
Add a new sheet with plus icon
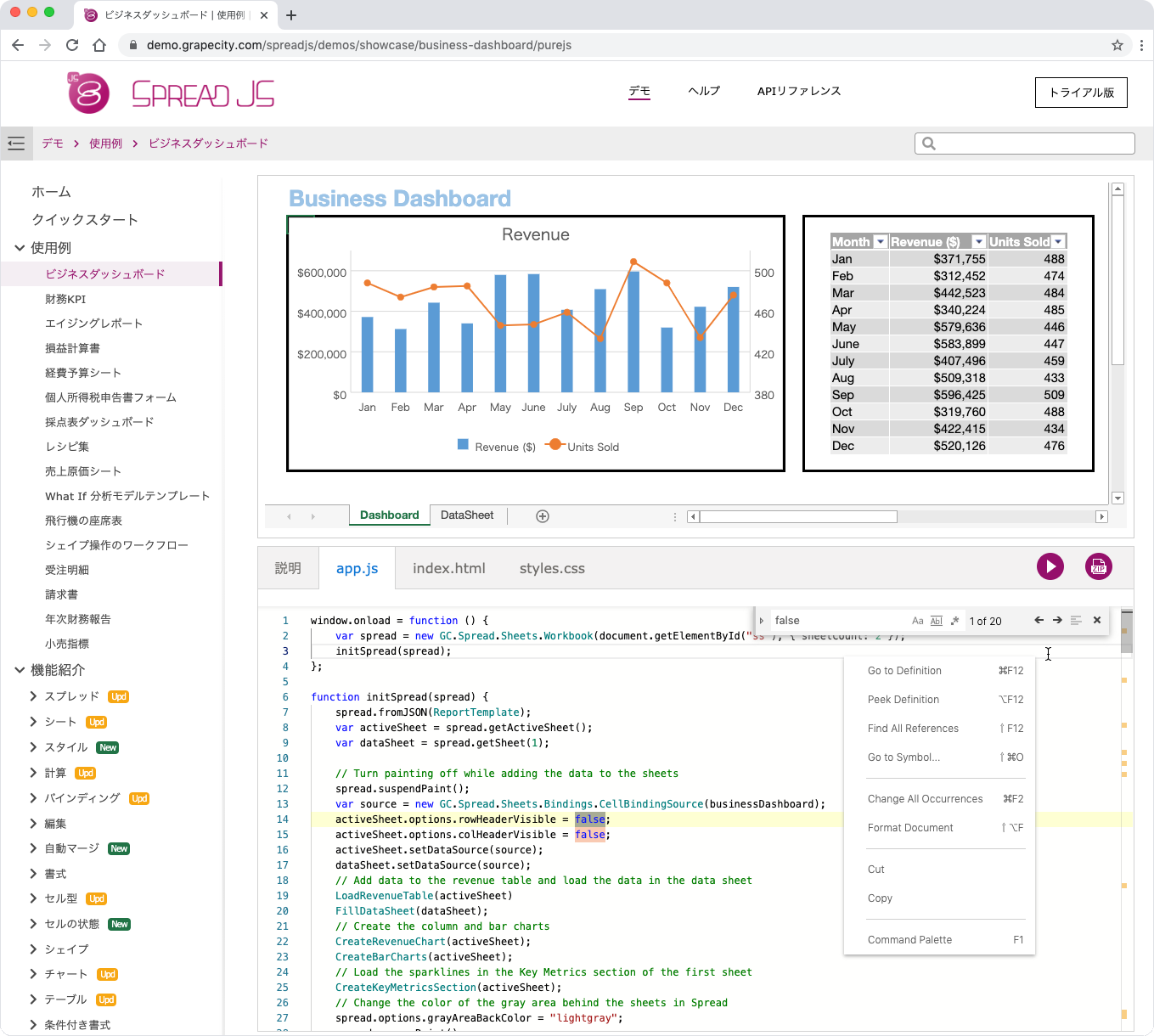tap(543, 516)
